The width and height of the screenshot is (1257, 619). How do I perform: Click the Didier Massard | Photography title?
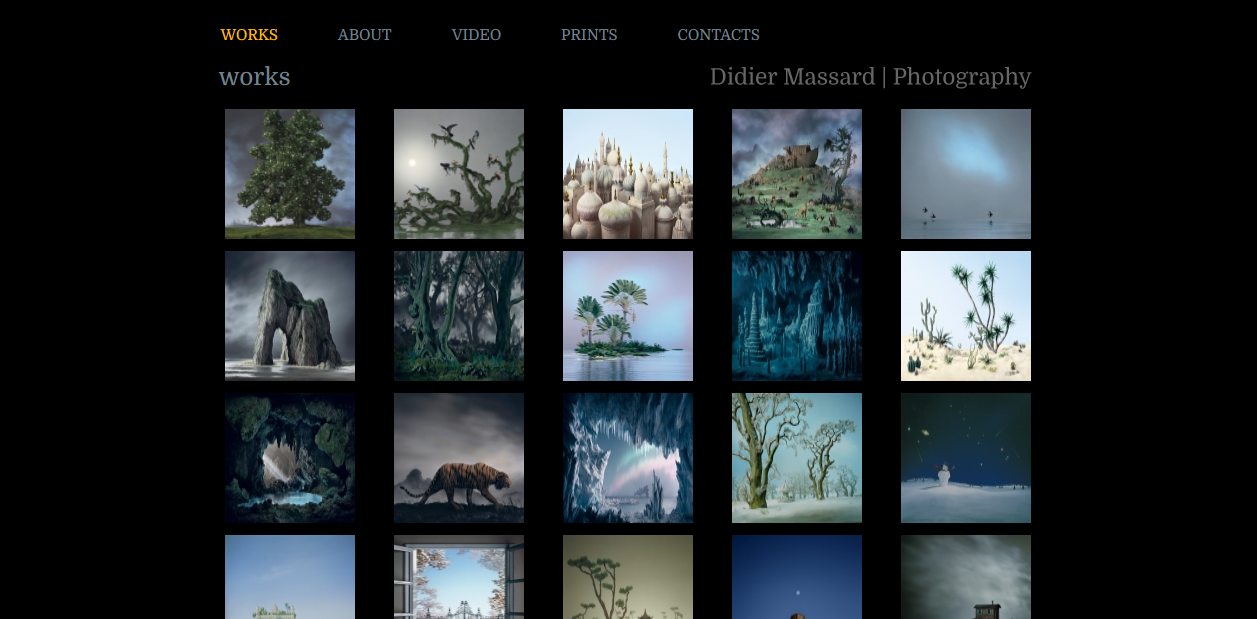pyautogui.click(x=870, y=77)
